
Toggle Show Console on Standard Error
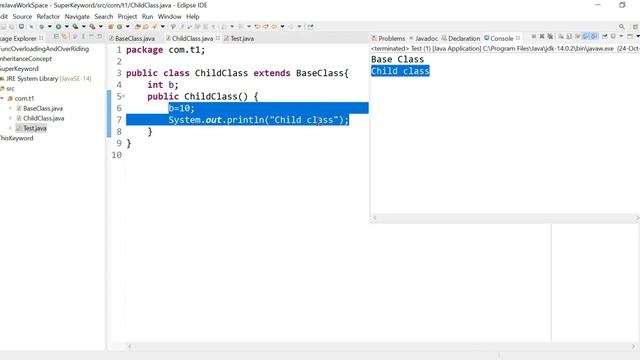pos(593,36)
